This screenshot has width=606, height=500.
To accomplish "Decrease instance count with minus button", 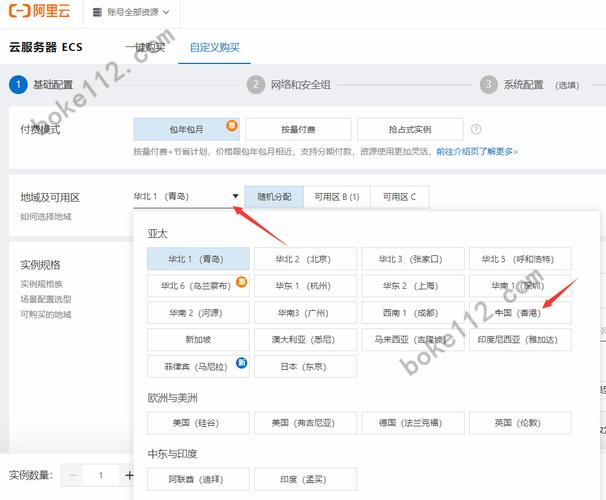I will [73, 475].
